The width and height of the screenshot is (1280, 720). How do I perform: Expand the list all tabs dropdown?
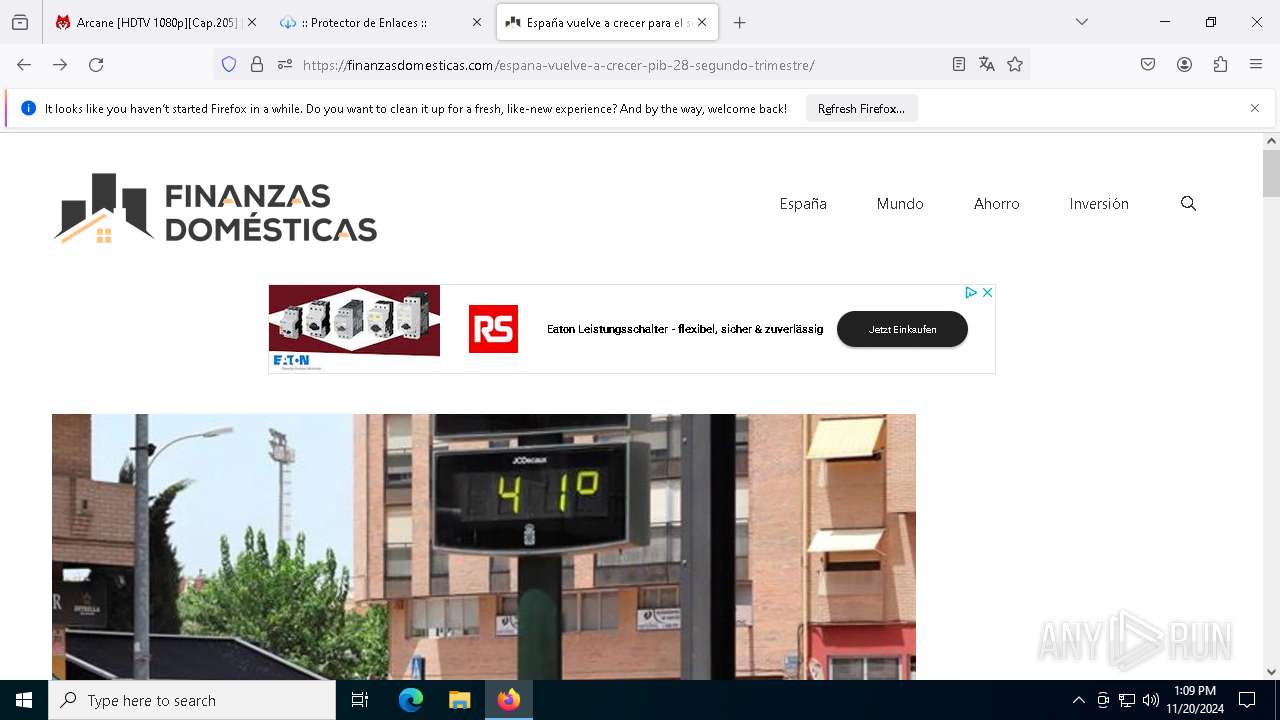point(1081,22)
